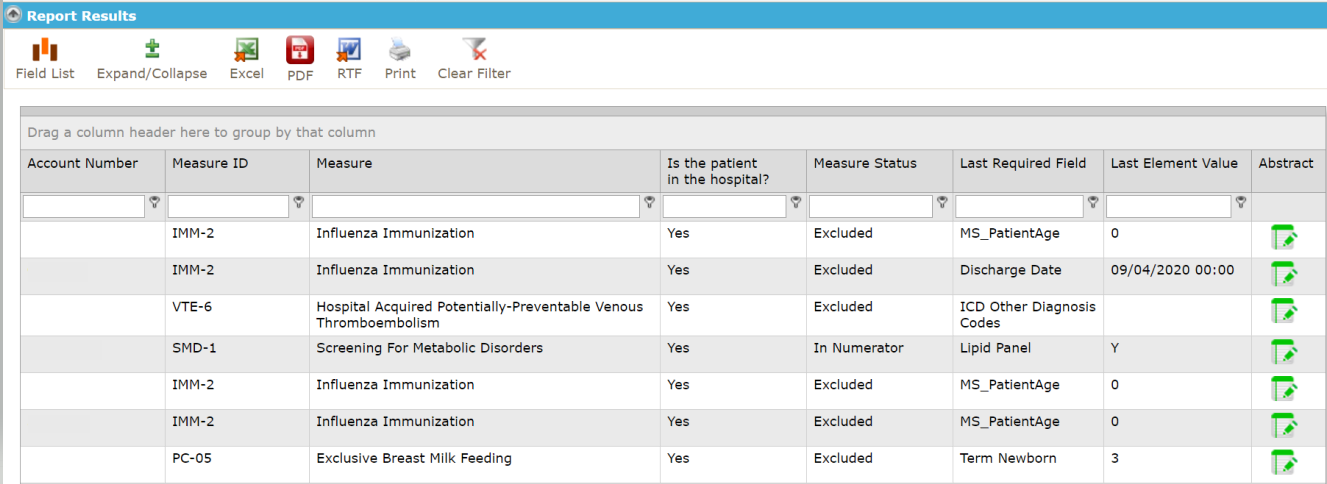Click the Measure filter input field
Viewport: 1327px width, 484px height.
coord(476,206)
